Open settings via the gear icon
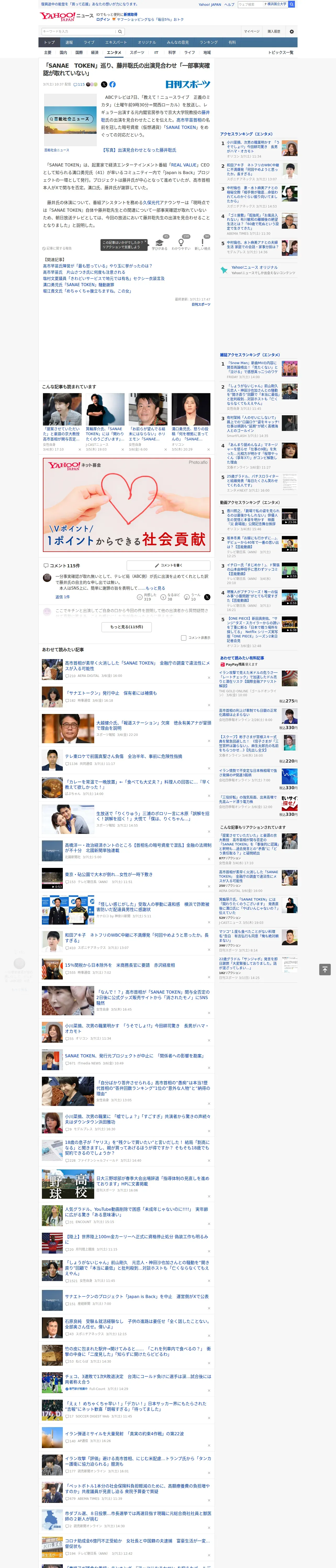336x1568 pixels. [292, 31]
